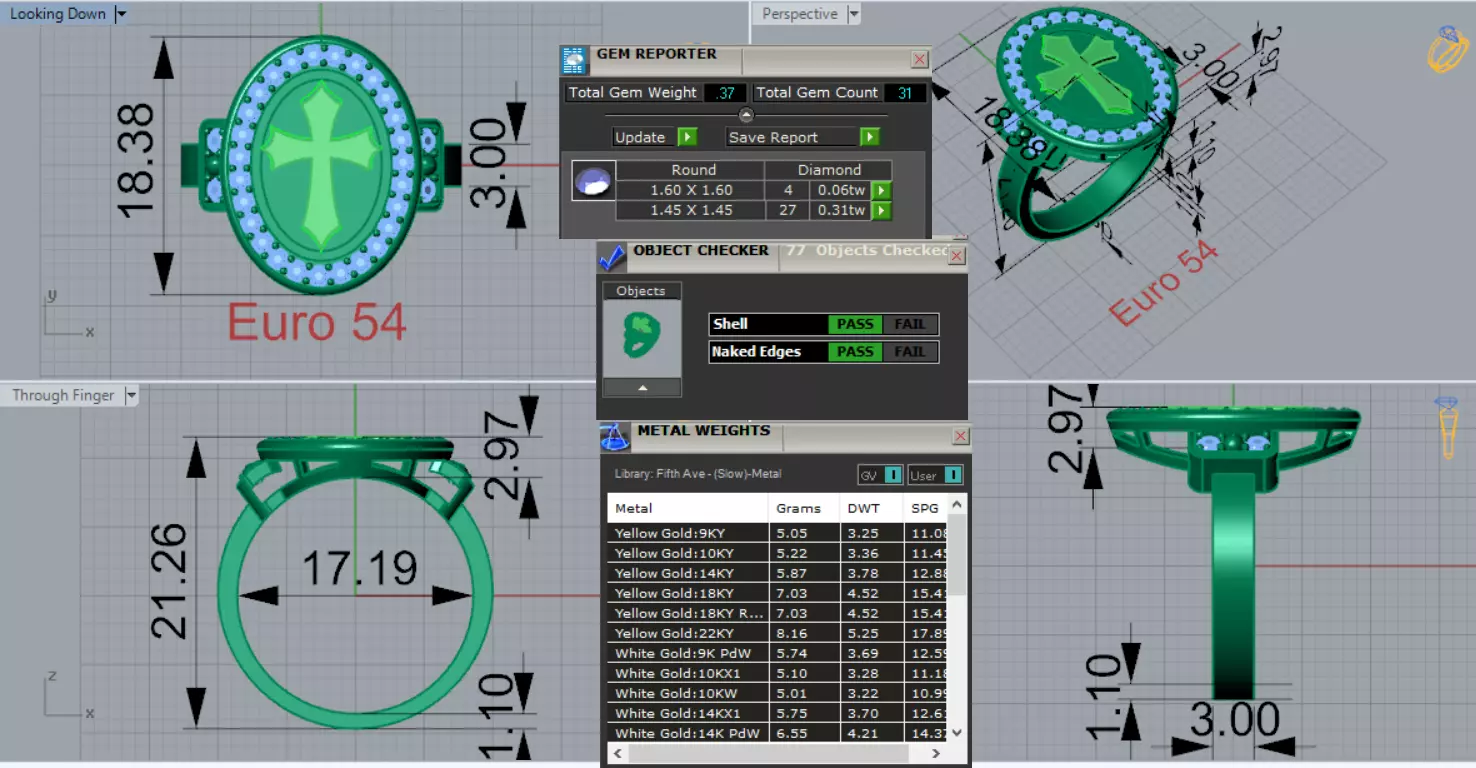Click the Object Checker checkmark icon
The image size is (1476, 768).
612,257
